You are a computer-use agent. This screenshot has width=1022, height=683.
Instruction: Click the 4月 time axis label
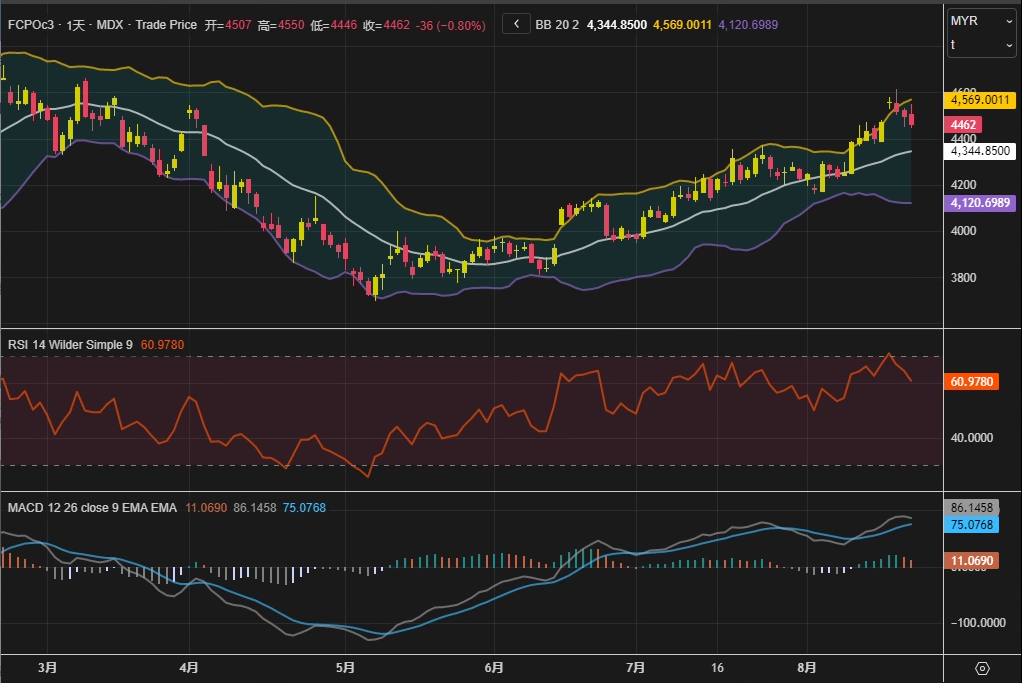tap(189, 667)
